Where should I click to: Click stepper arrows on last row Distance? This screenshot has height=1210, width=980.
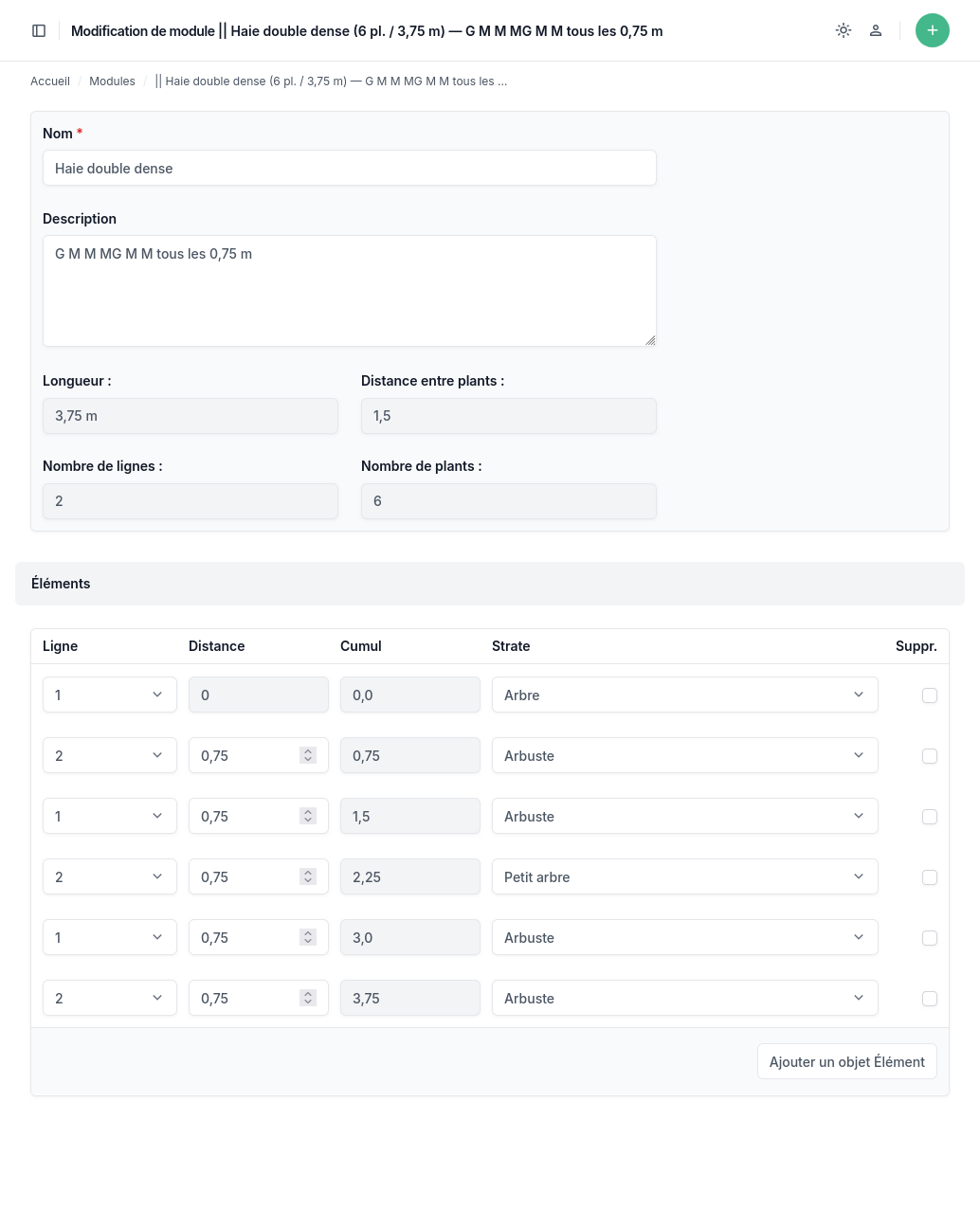(308, 998)
